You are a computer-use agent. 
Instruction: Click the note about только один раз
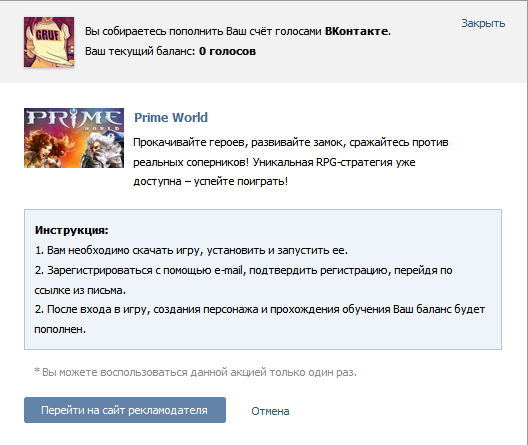[x=196, y=372]
